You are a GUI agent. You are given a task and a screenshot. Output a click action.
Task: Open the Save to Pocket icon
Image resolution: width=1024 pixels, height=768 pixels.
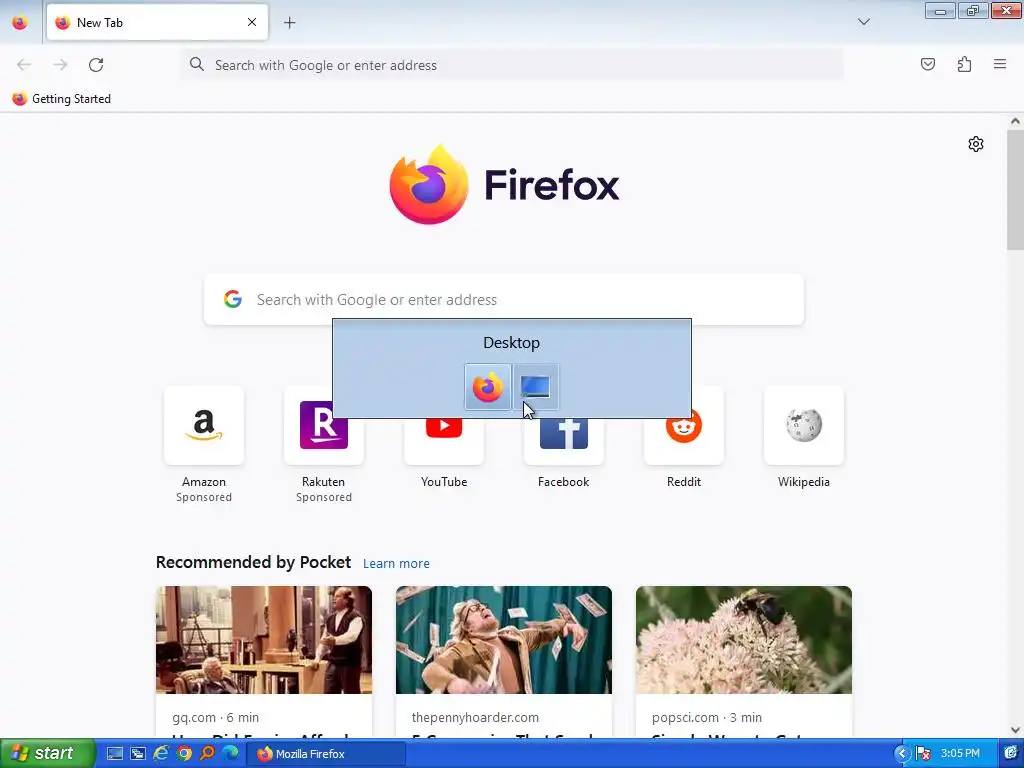pos(927,64)
